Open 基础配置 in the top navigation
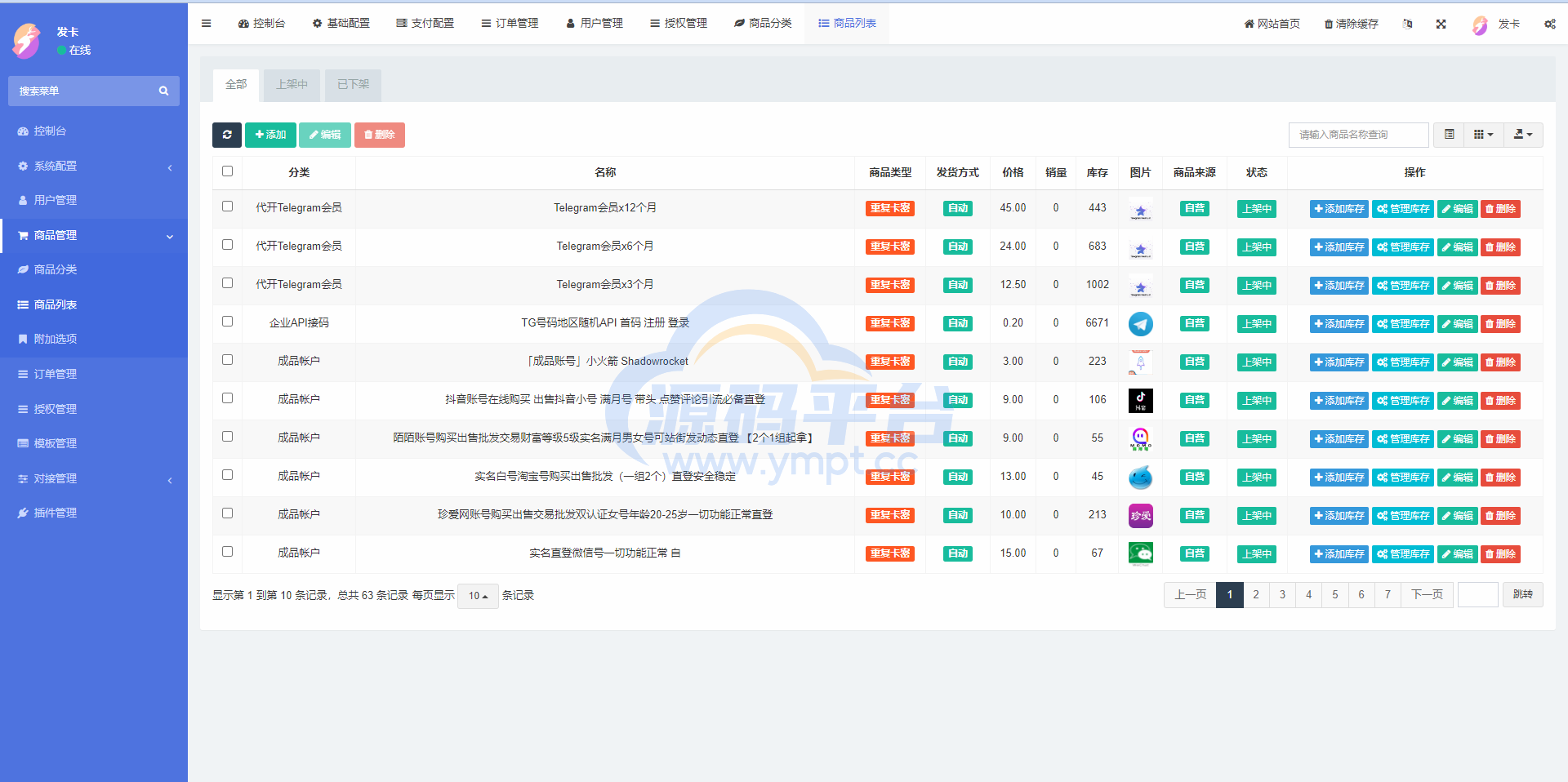Screen dimensions: 1568x782 click(341, 24)
